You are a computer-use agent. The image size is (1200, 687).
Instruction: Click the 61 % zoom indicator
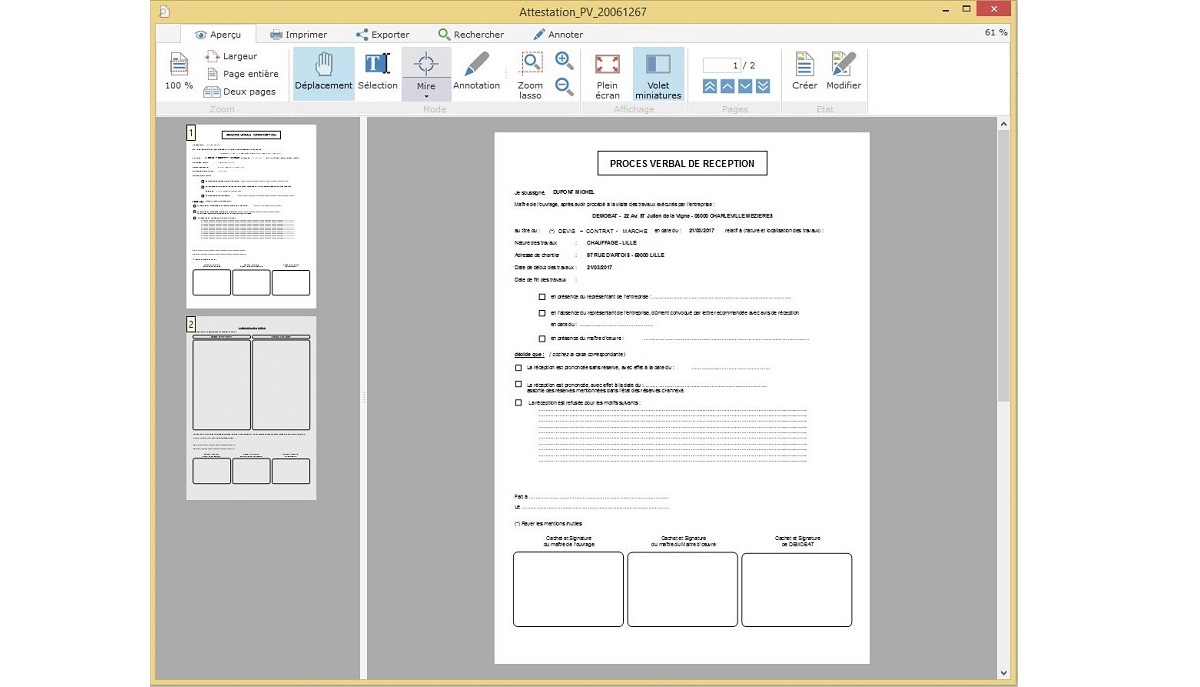[x=996, y=33]
